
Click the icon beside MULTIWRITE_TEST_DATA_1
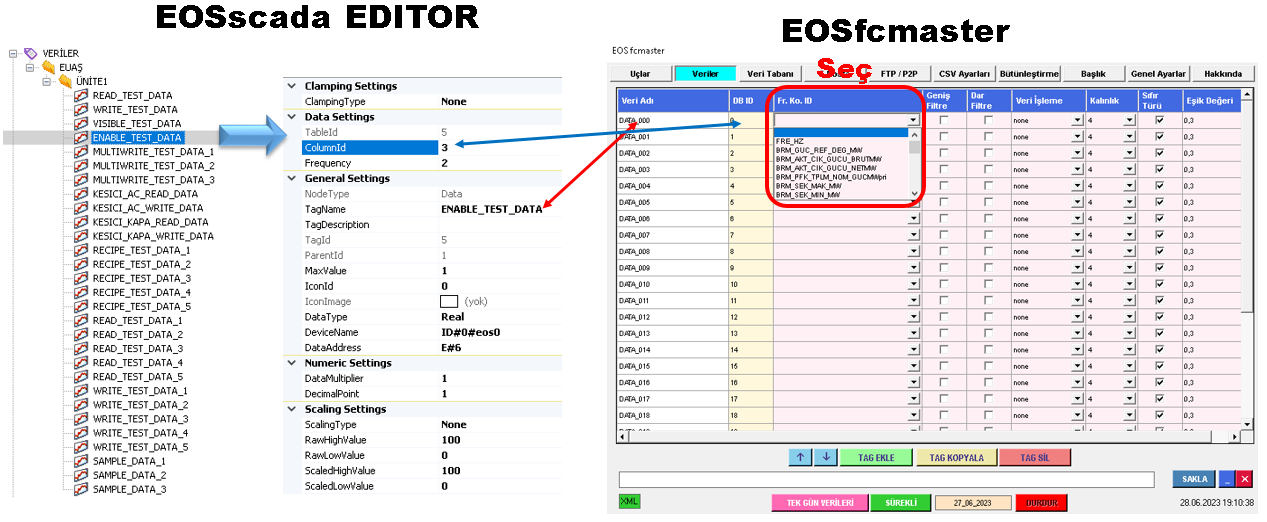(82, 151)
